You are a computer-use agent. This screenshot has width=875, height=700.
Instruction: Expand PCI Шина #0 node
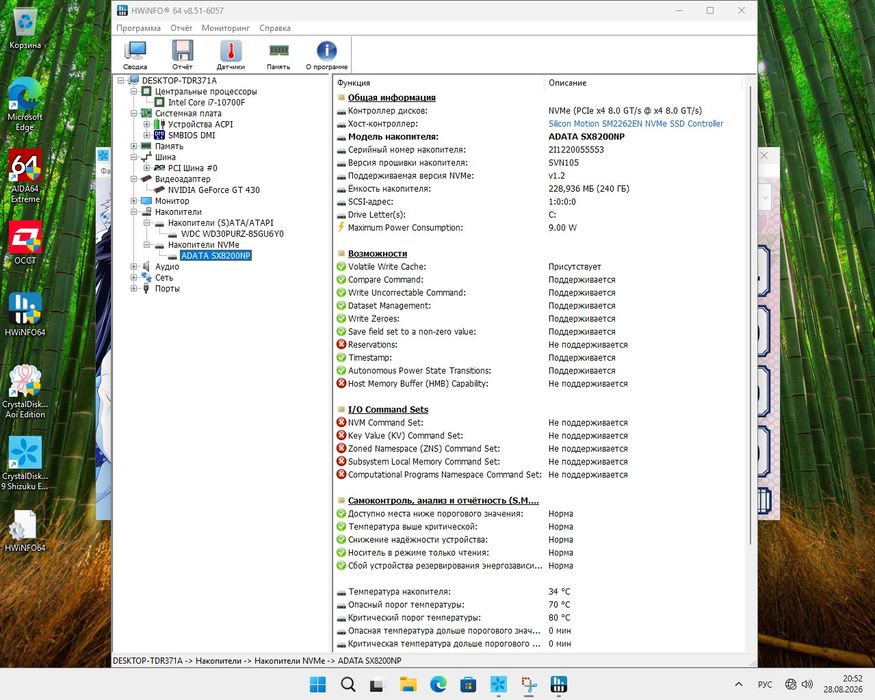click(x=147, y=167)
